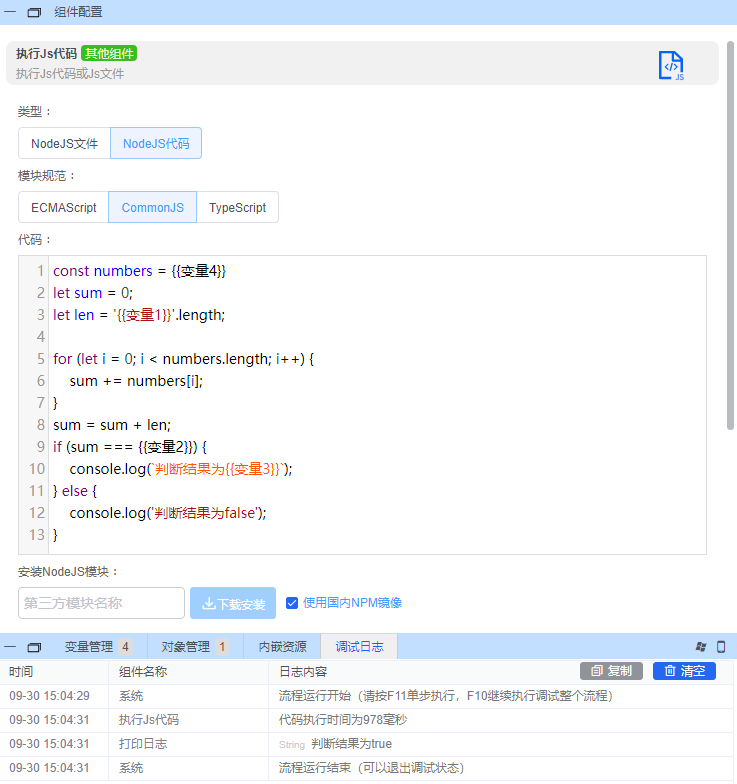This screenshot has width=737, height=784.
Task: Open the 变量管理 tab
Action: [x=97, y=647]
